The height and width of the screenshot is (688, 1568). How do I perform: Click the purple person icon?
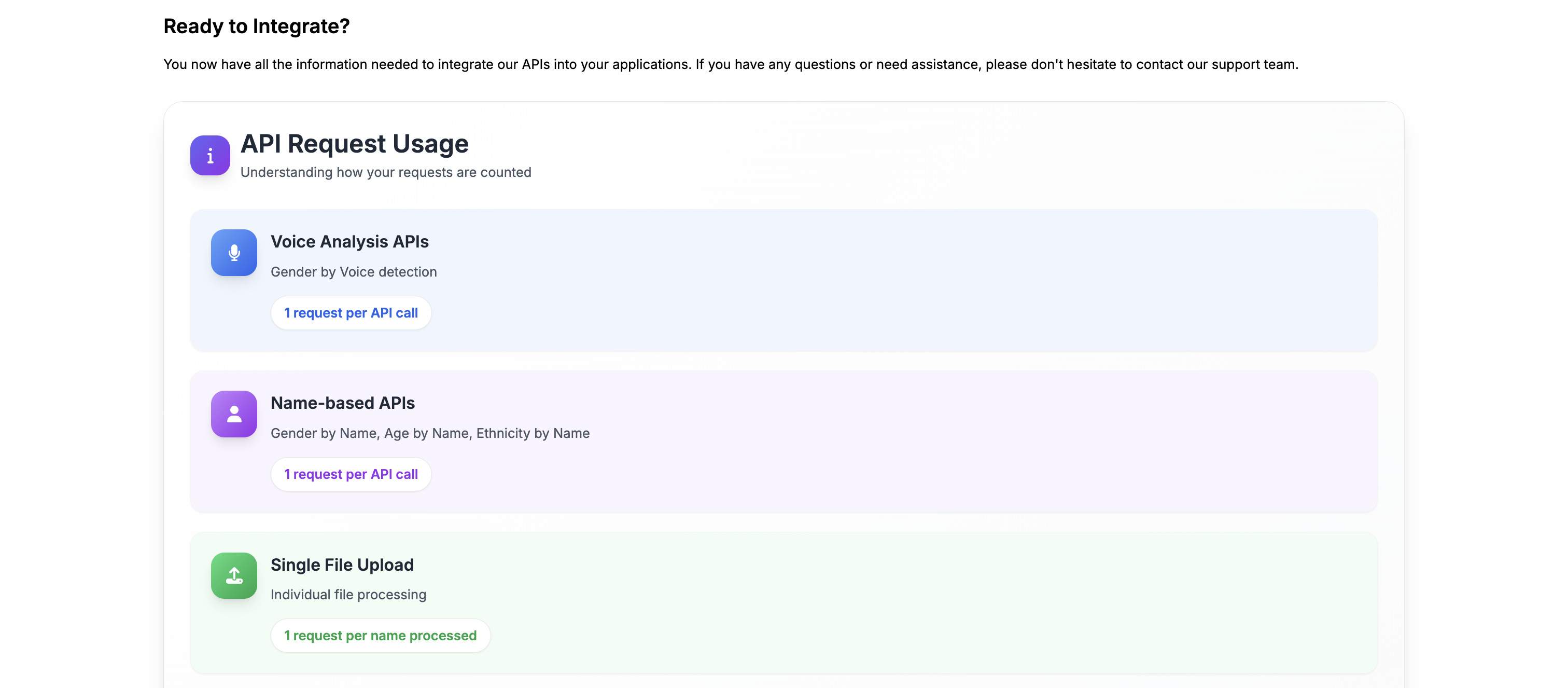click(x=234, y=414)
